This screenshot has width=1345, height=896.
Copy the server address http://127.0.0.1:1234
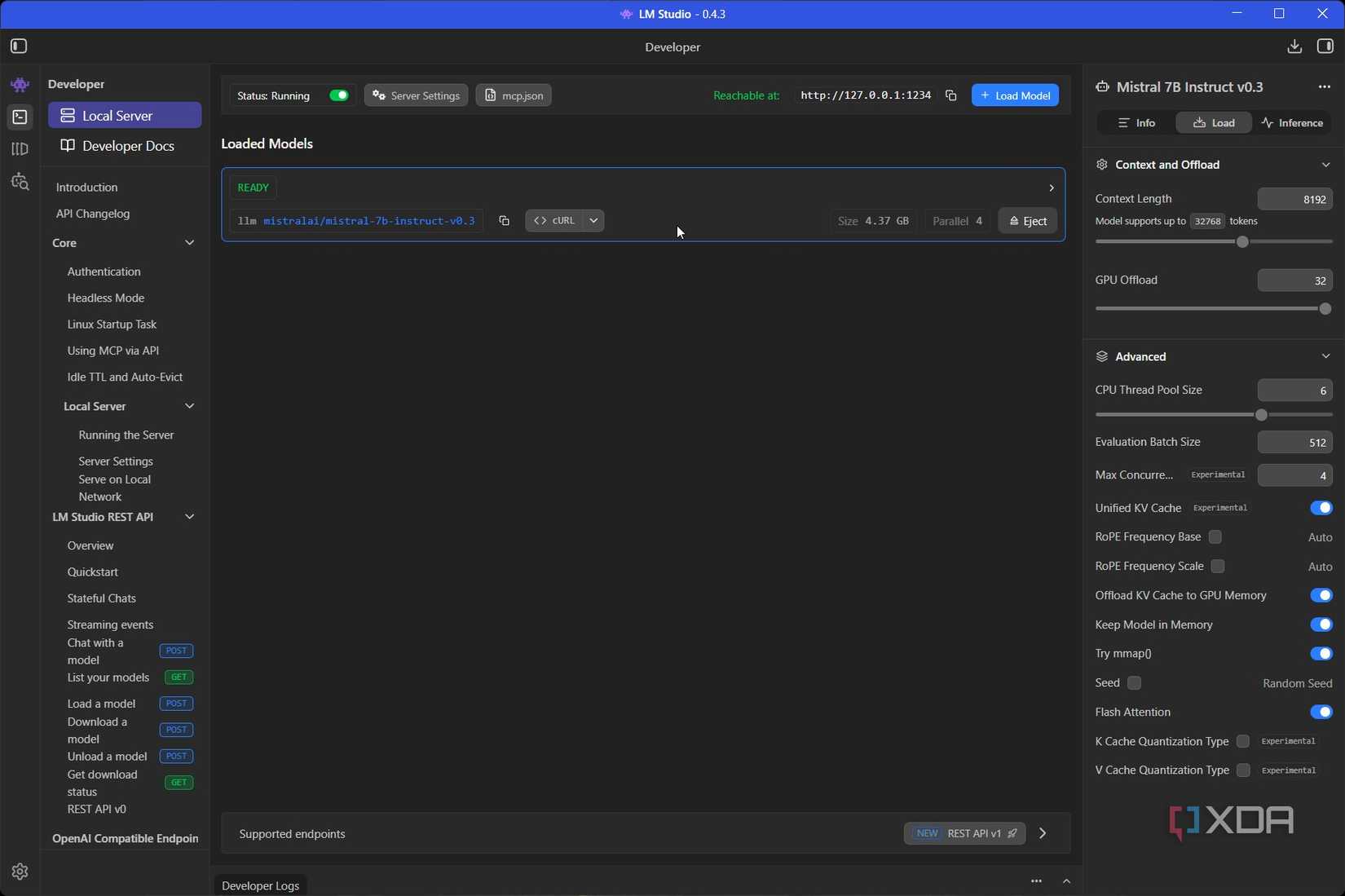click(950, 95)
